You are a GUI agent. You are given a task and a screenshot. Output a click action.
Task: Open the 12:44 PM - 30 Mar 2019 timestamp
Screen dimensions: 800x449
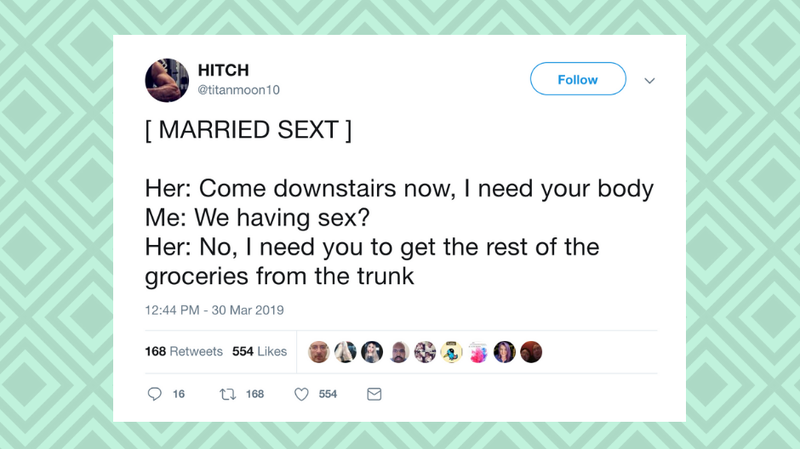[x=214, y=310]
